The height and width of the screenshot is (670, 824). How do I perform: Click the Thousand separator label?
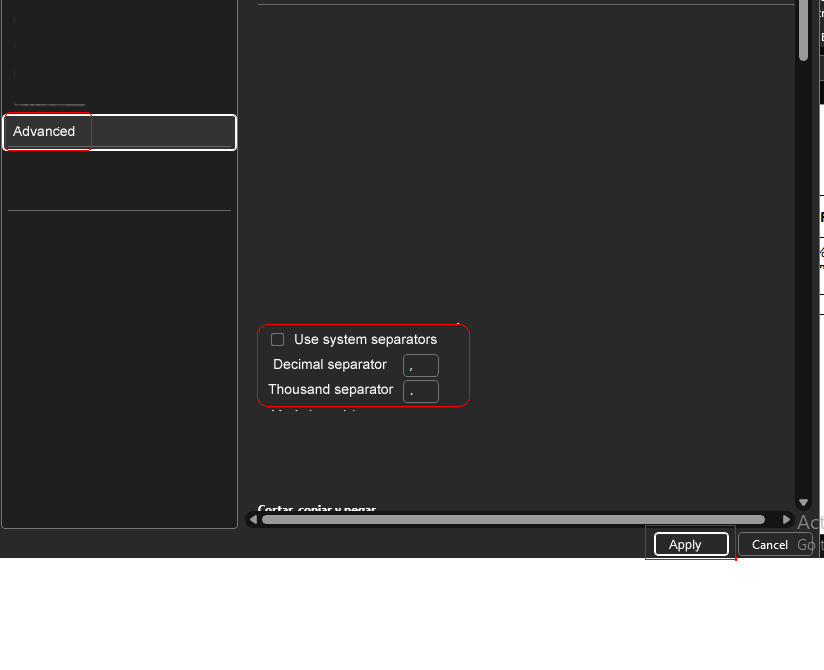331,389
